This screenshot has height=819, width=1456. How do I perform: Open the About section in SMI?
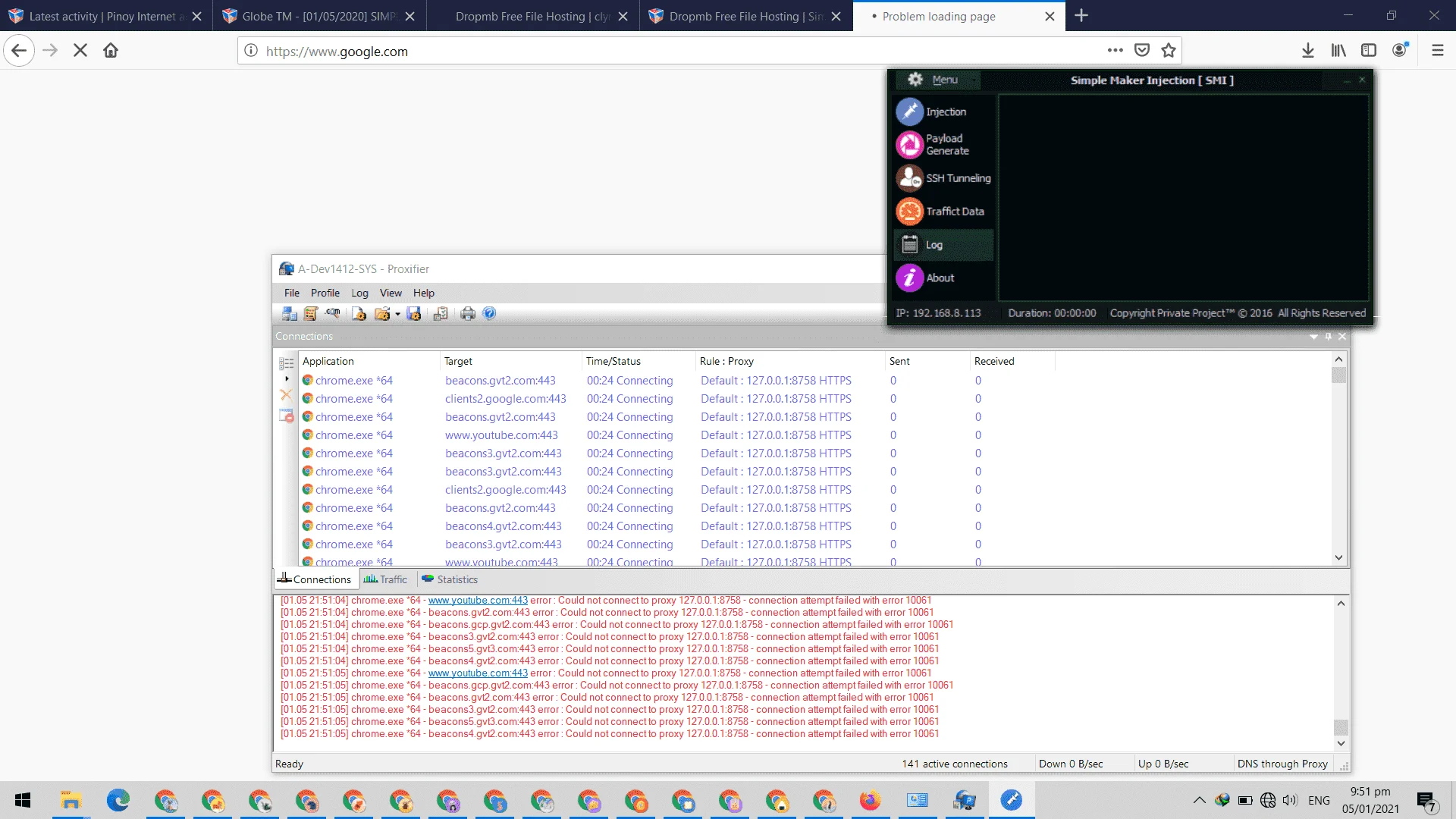[x=944, y=278]
